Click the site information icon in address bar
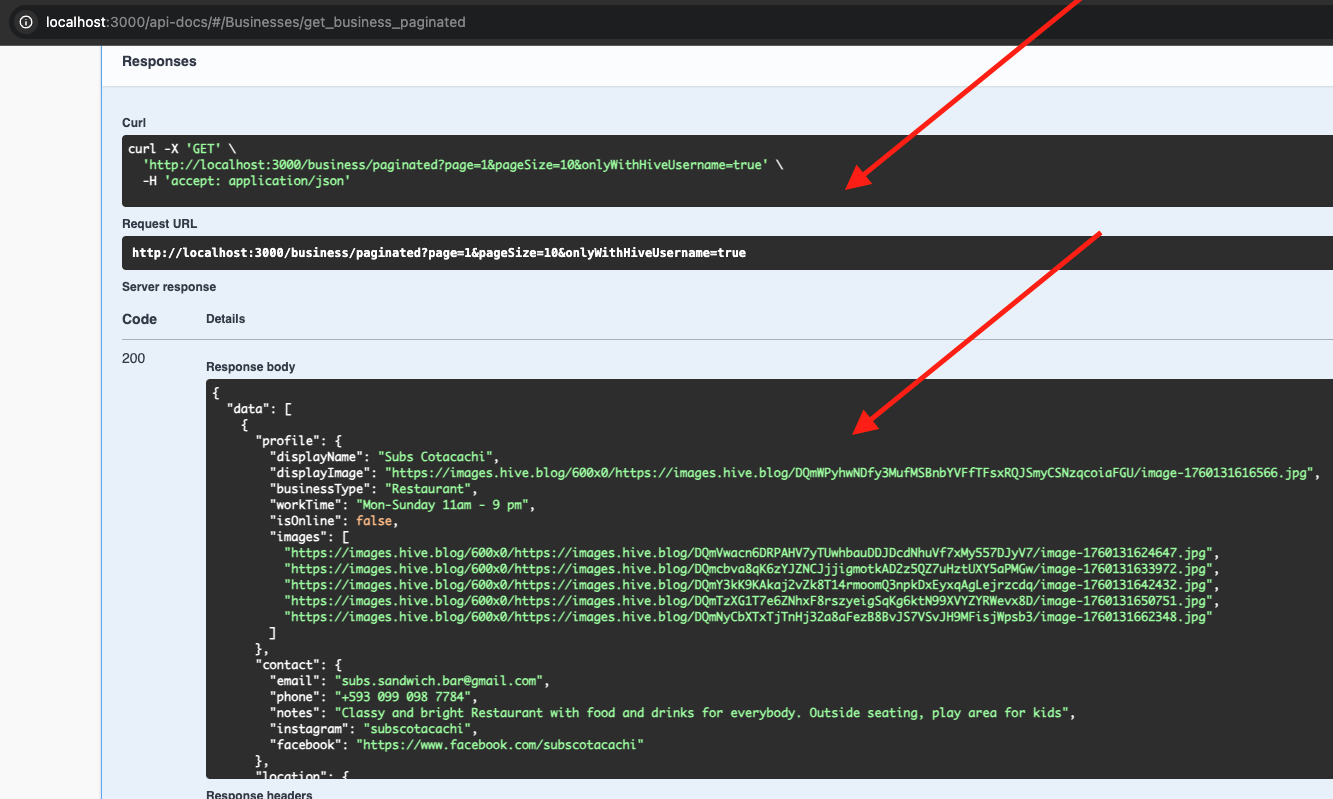This screenshot has height=799, width=1333. (26, 22)
